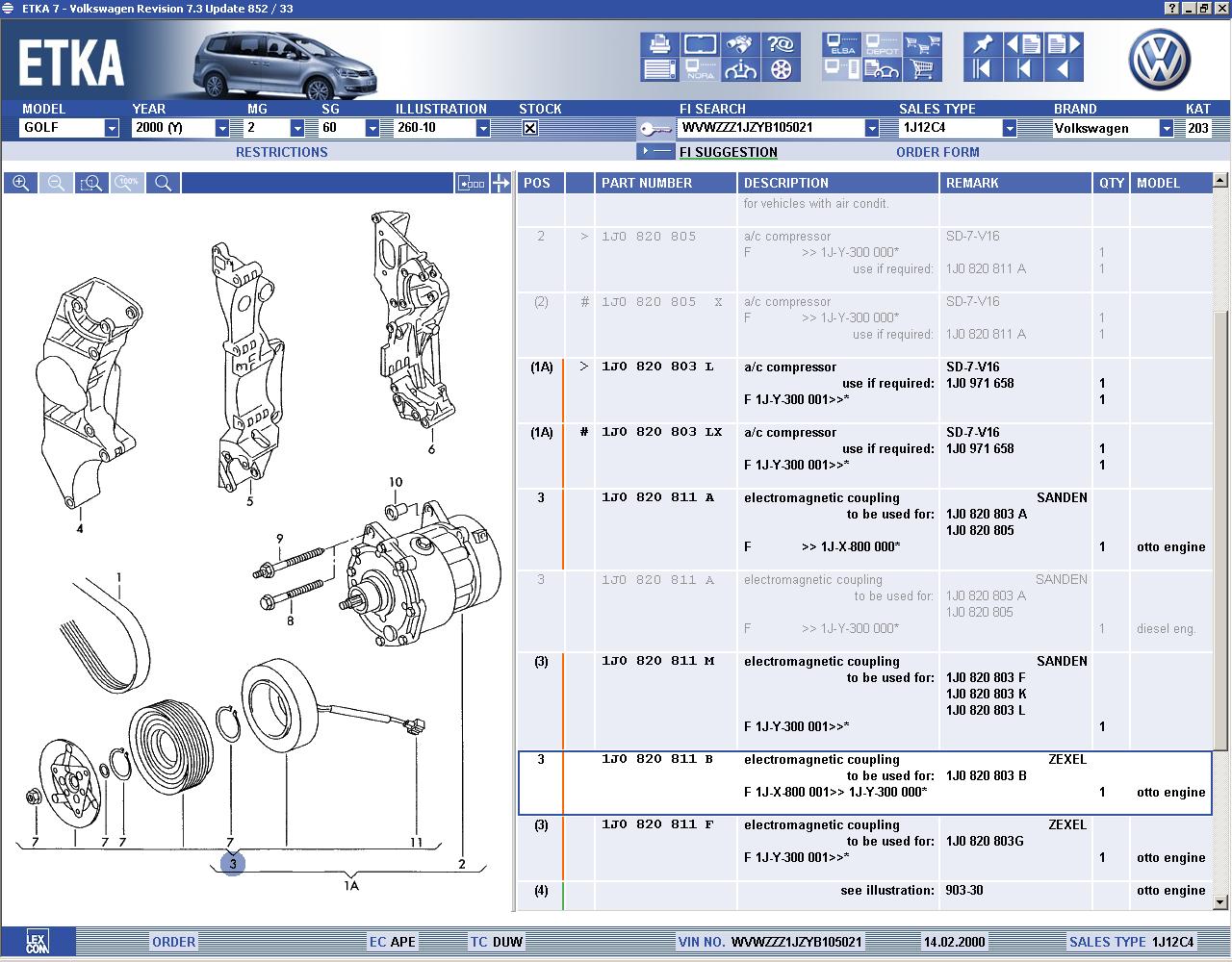Open the parts list icon below the printer

coord(659,69)
